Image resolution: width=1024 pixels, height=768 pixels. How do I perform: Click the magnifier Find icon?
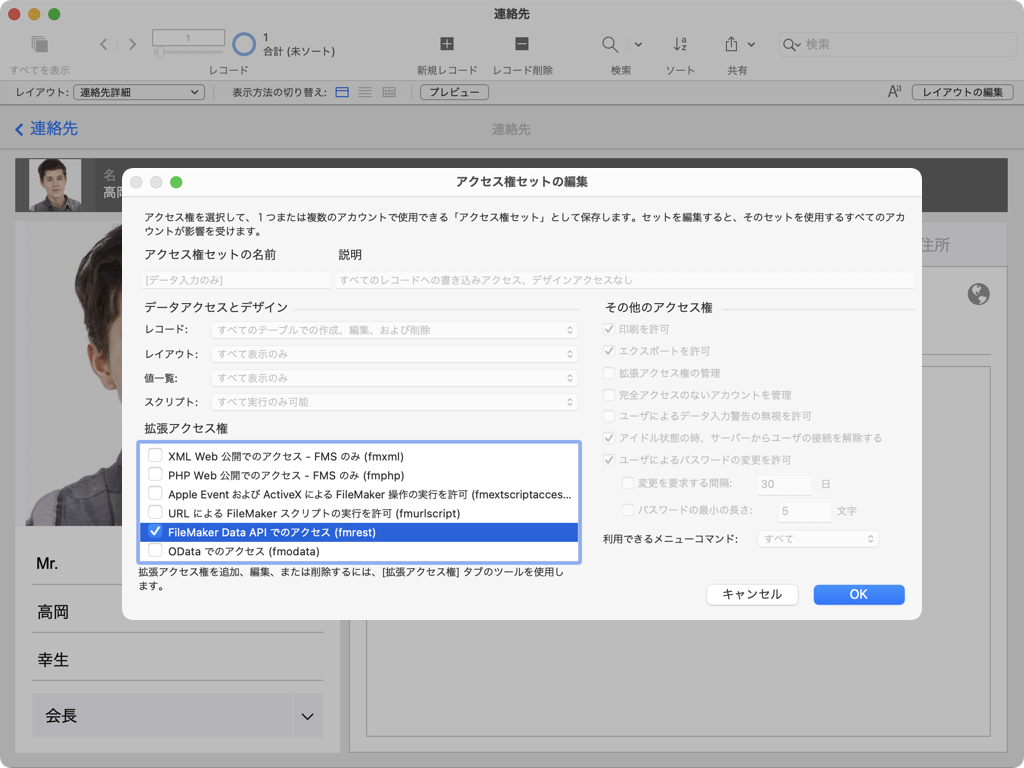610,44
